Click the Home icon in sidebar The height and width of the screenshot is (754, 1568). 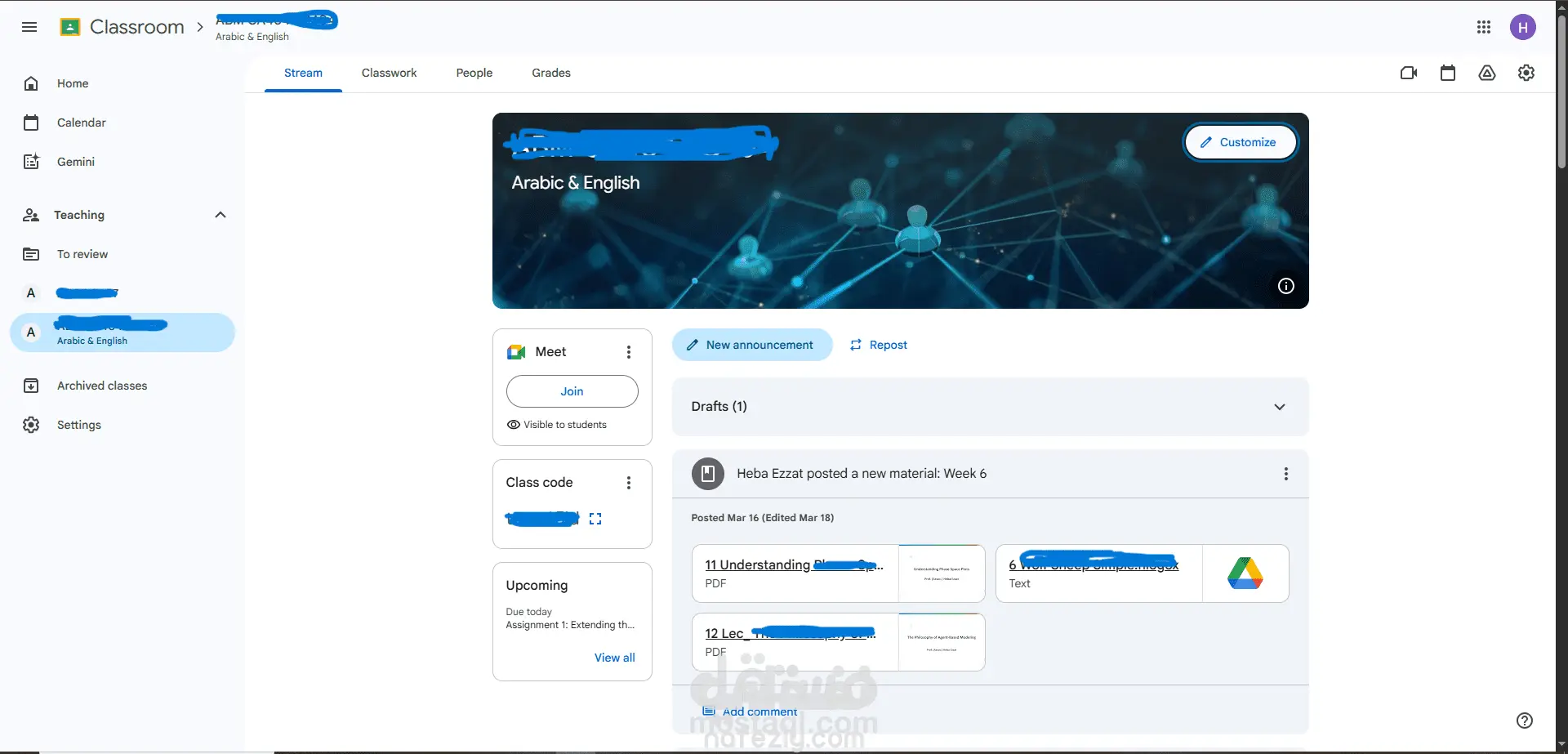[31, 83]
